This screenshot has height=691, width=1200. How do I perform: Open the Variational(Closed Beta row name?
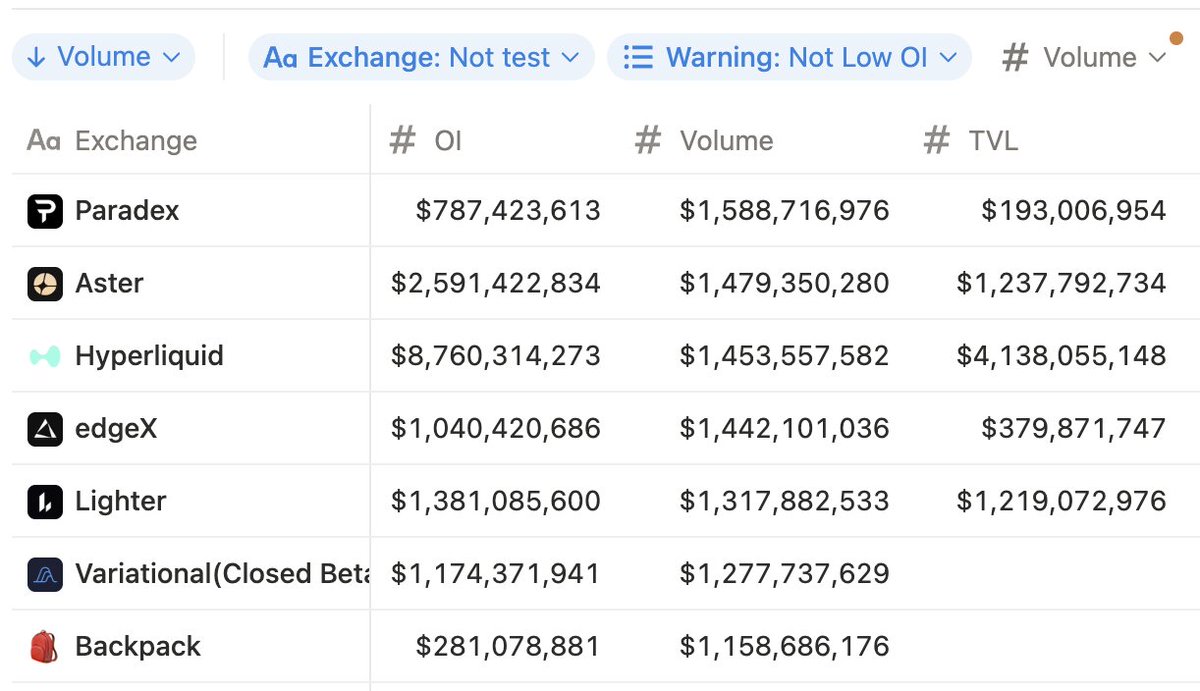(222, 574)
